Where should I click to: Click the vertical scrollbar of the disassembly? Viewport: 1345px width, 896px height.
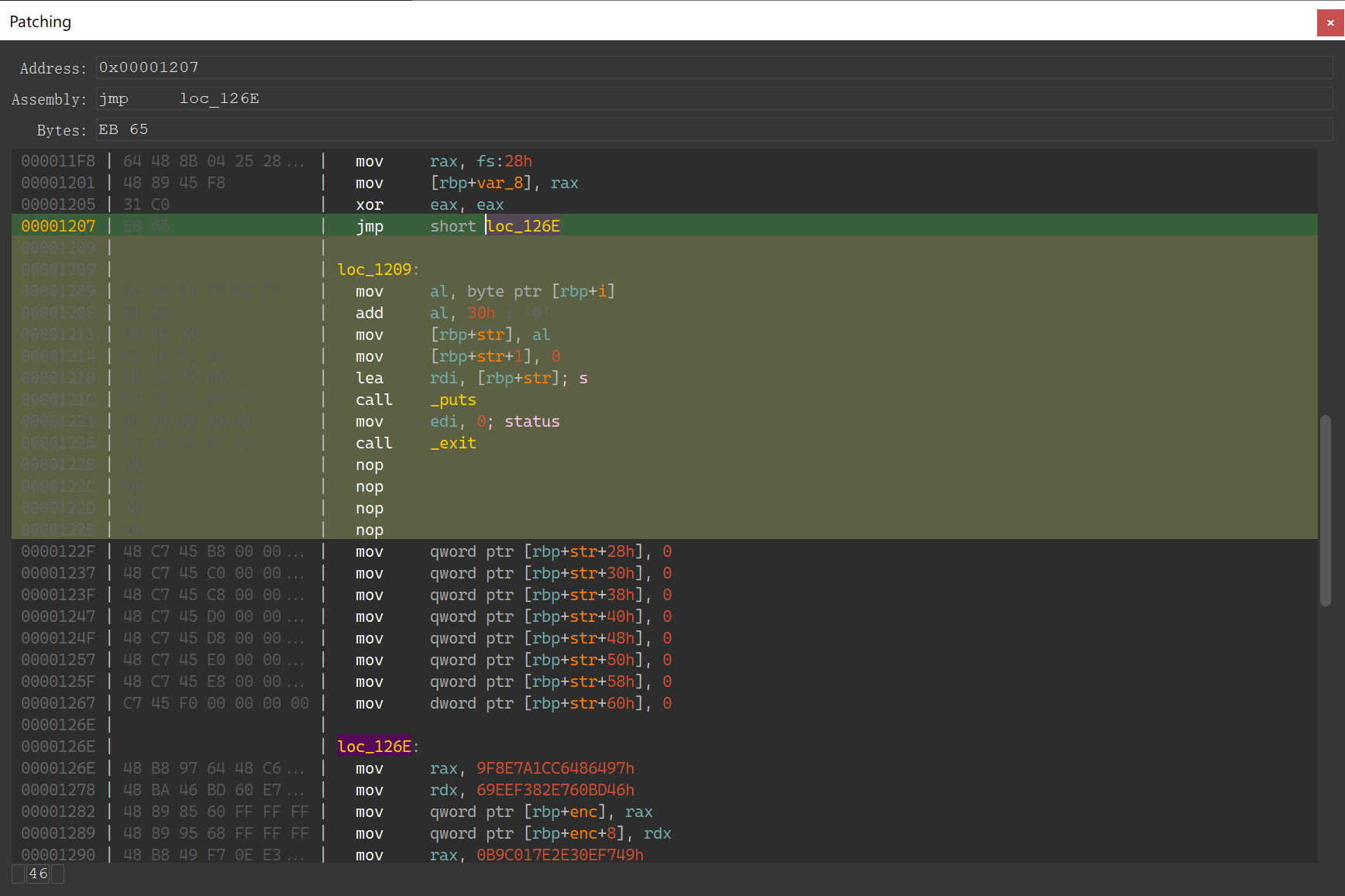click(1325, 510)
